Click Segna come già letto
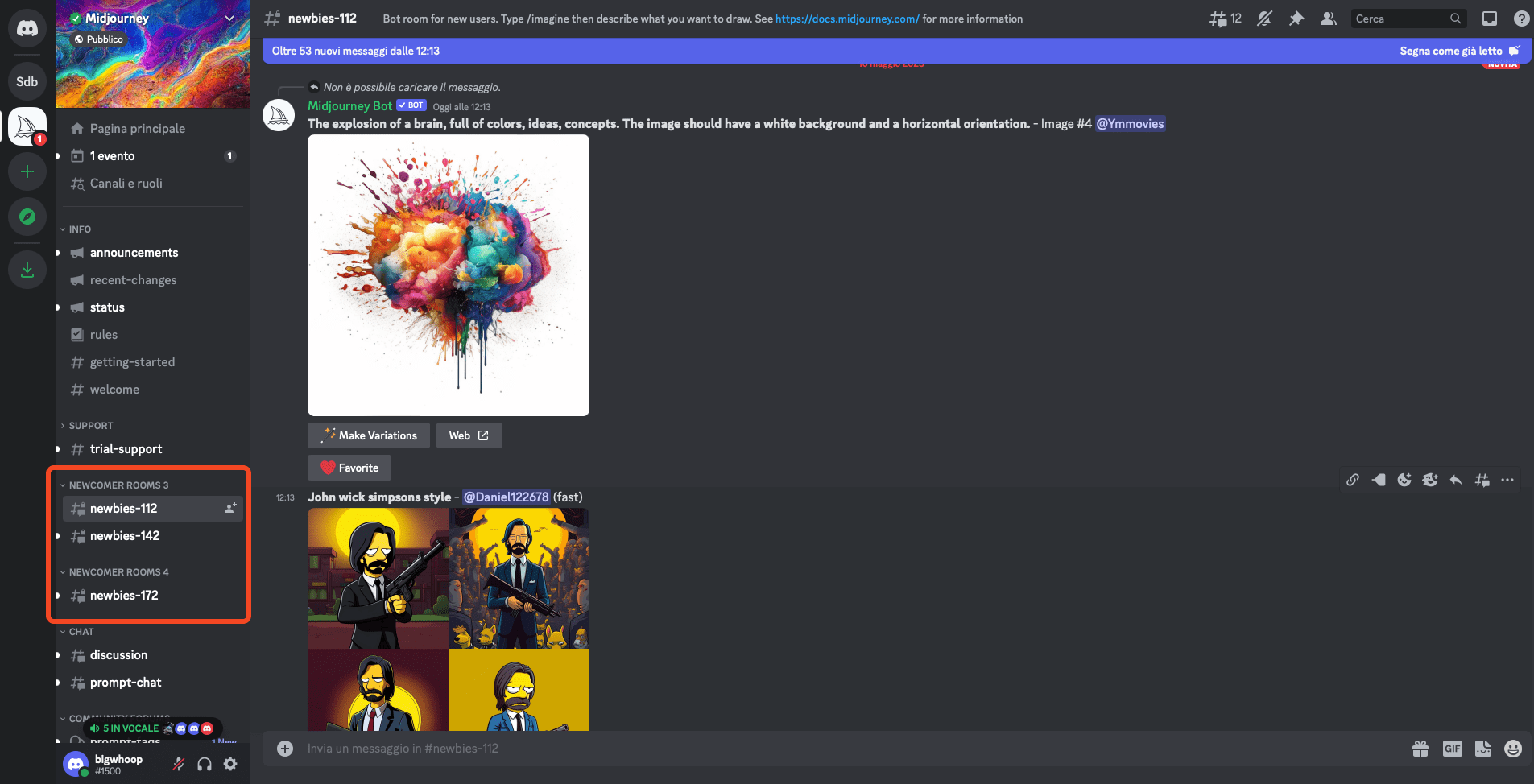 pos(1459,51)
